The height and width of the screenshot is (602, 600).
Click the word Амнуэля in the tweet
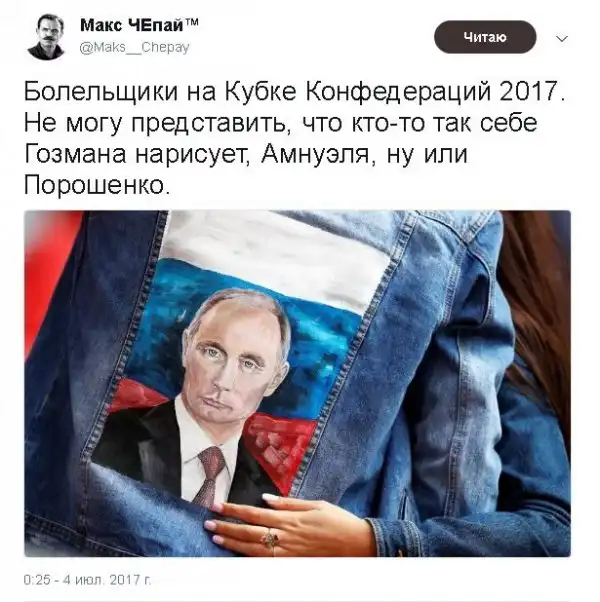(315, 155)
